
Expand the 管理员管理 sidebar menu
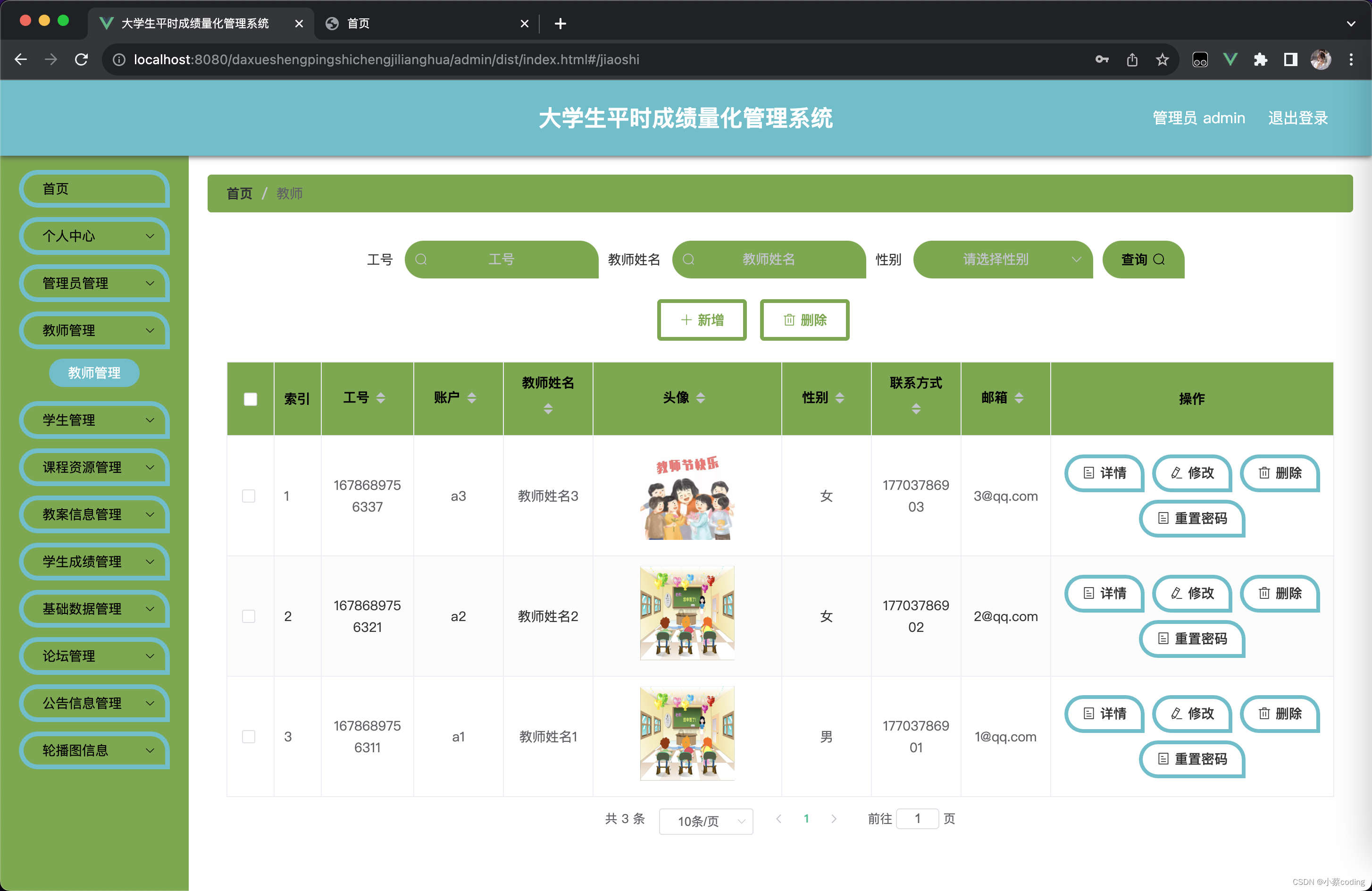95,283
